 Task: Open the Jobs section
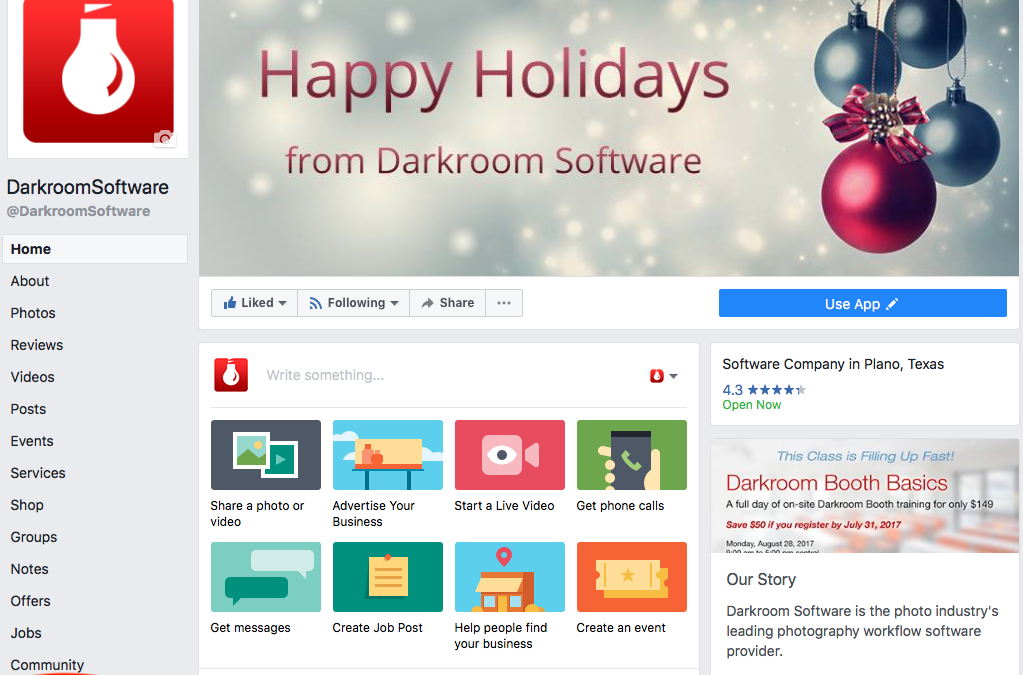(x=26, y=633)
